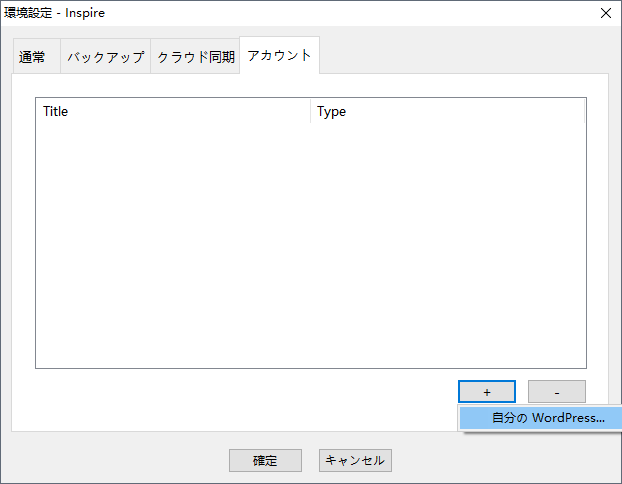
Task: Click the + add account button
Action: point(487,392)
